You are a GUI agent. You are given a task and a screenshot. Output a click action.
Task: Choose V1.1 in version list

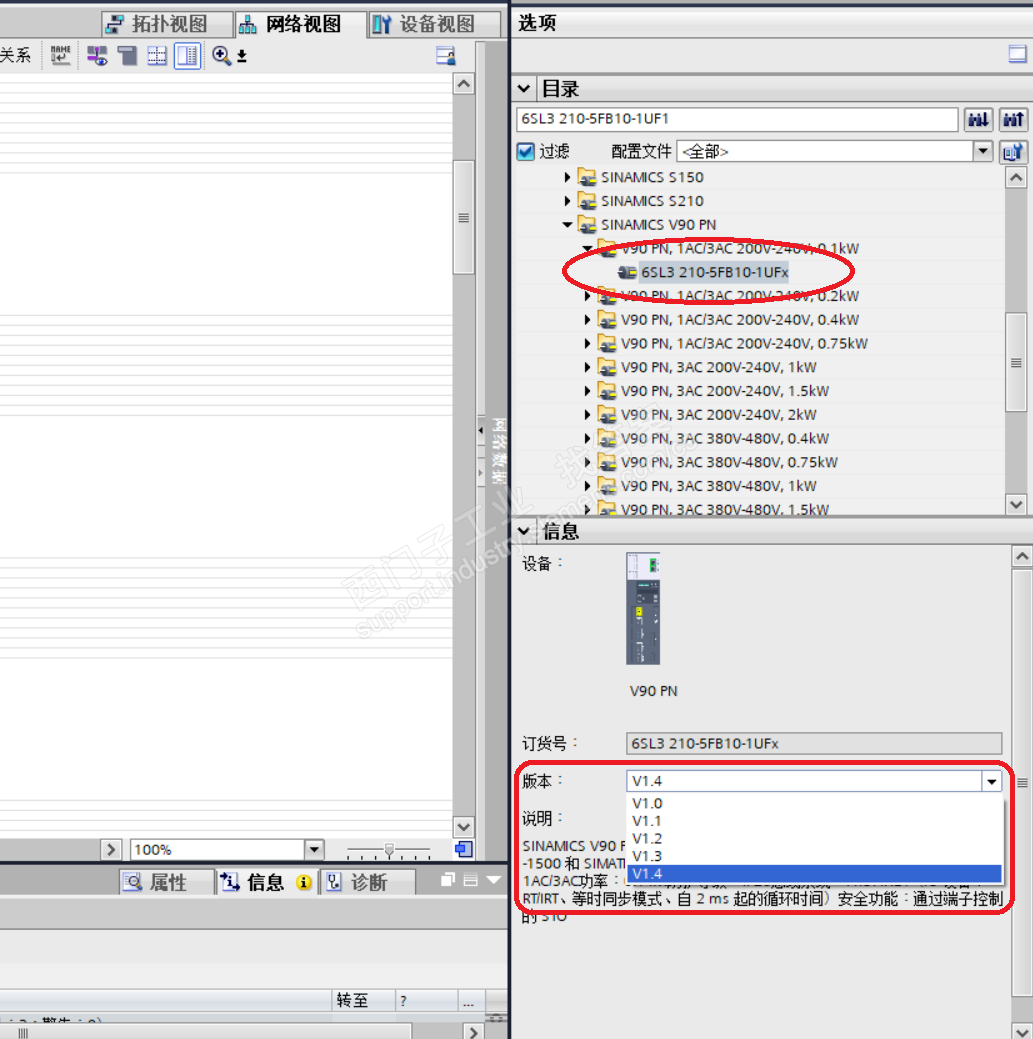pyautogui.click(x=814, y=821)
